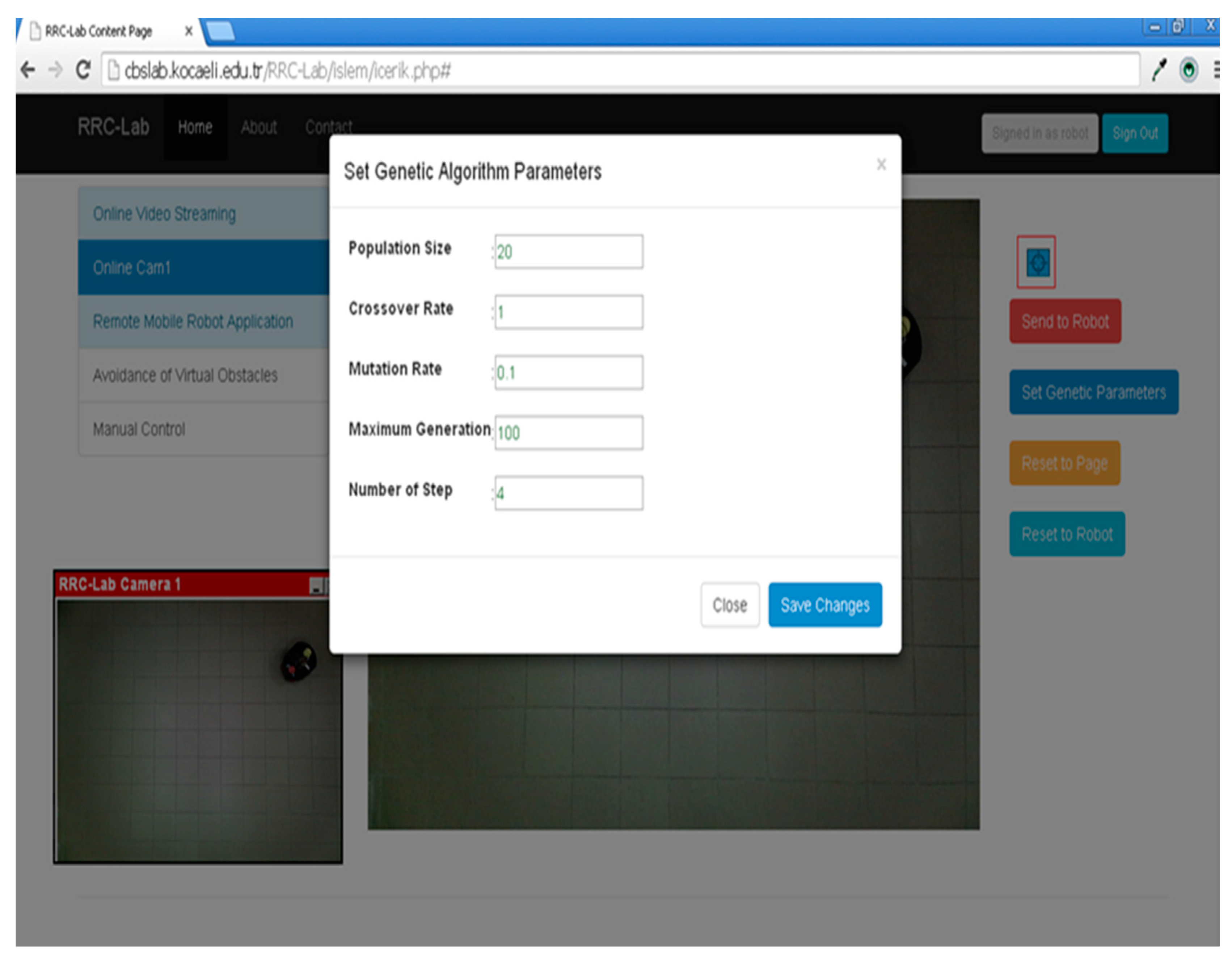Click the Close button in the dialog

tap(730, 604)
